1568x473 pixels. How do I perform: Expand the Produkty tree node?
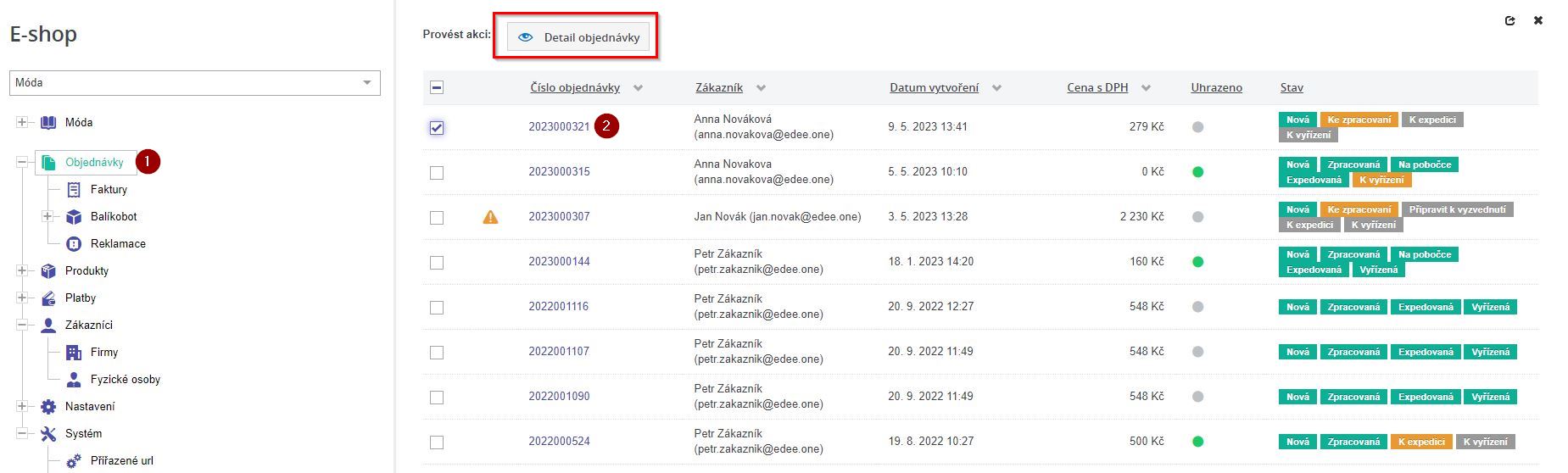point(22,271)
